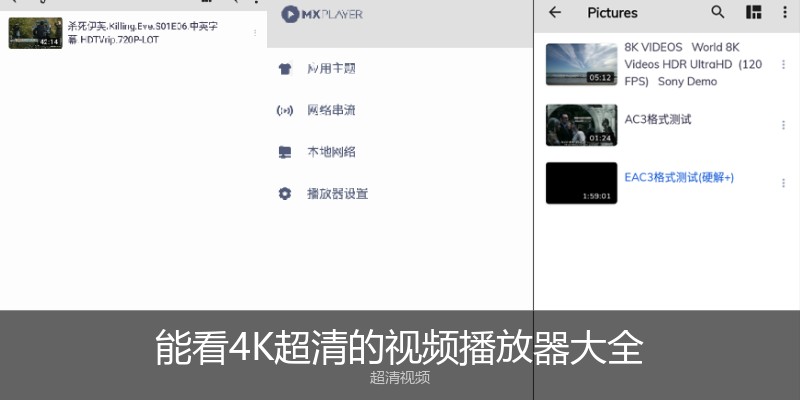Click the MX Player logo

(x=322, y=14)
